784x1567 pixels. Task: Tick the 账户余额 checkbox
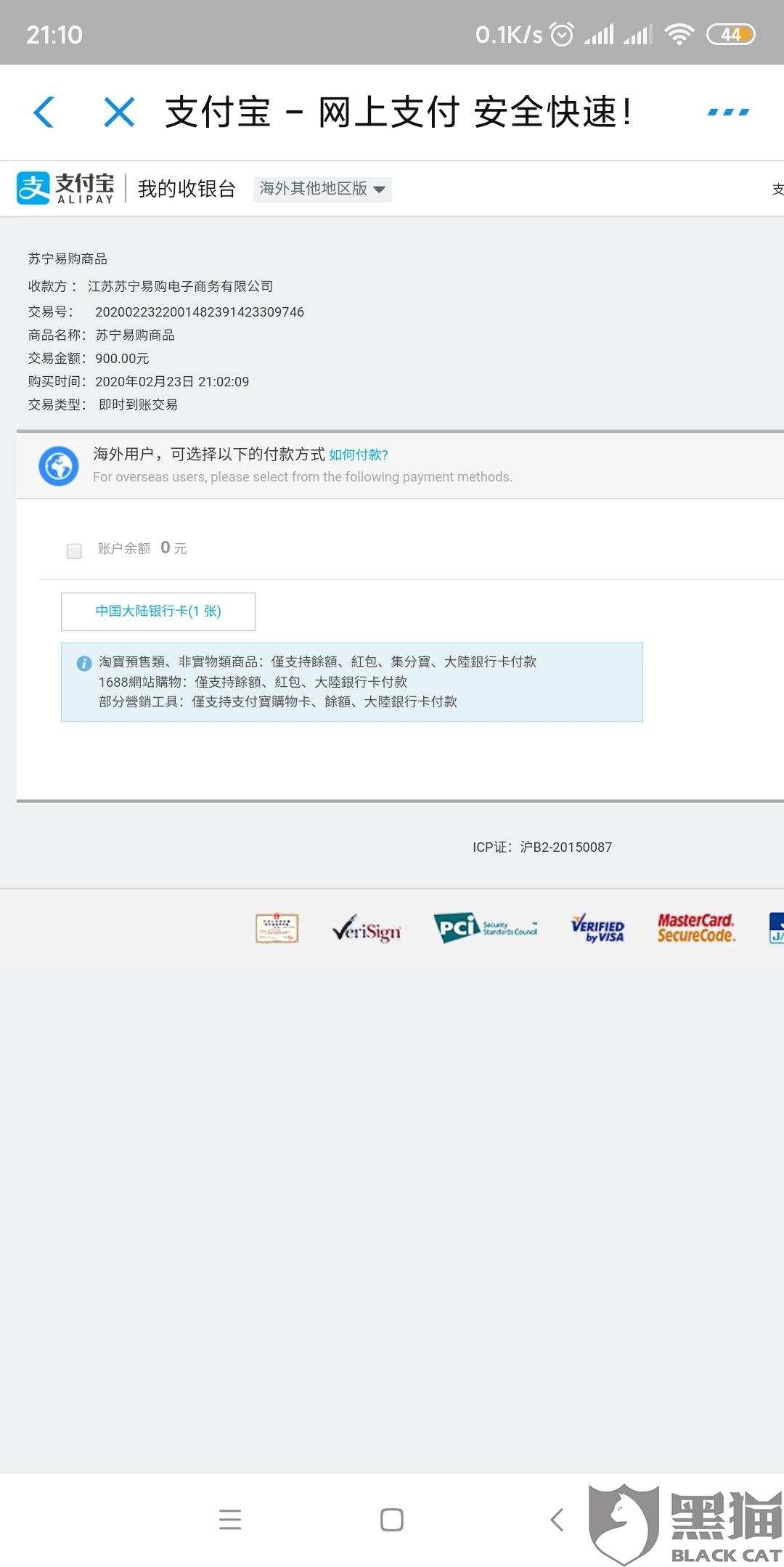tap(74, 550)
